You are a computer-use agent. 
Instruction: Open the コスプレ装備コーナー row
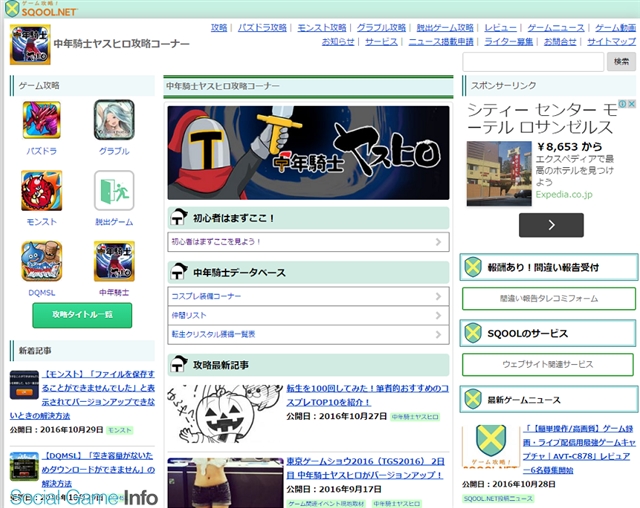pos(308,296)
